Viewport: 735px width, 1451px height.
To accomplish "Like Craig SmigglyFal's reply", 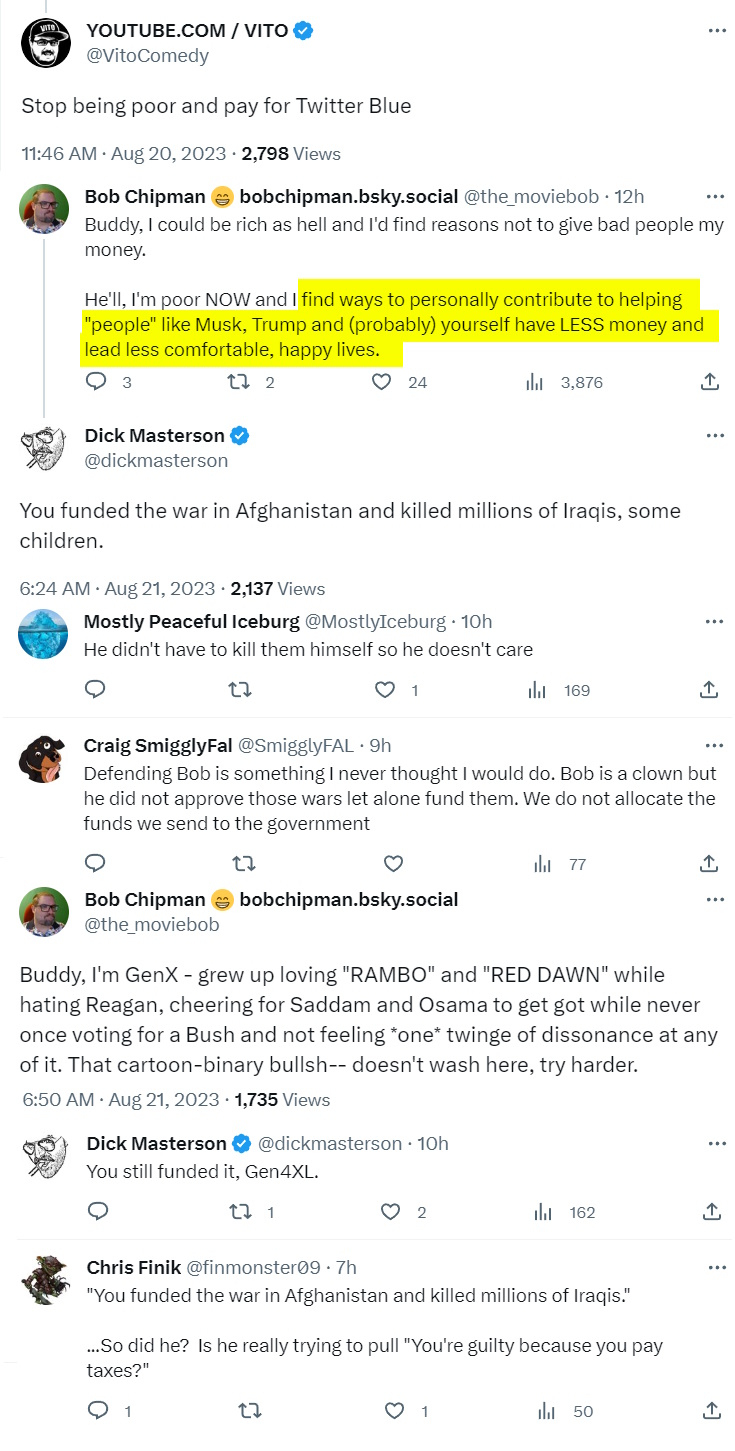I will (x=394, y=863).
